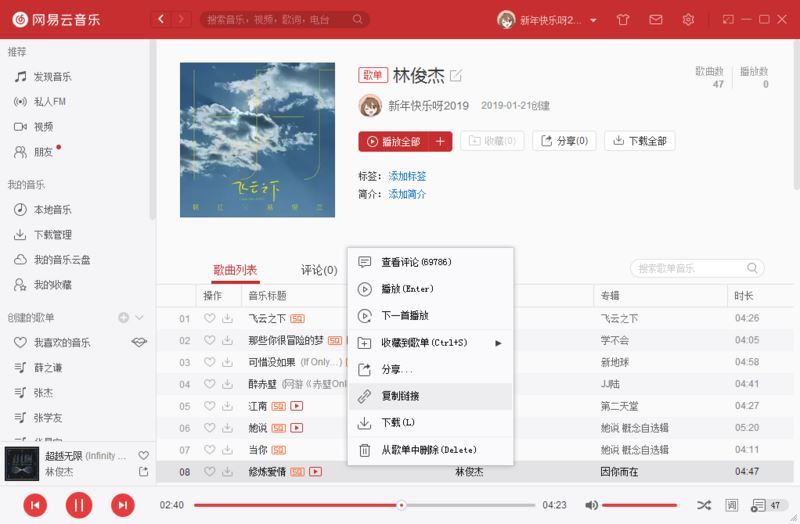Open the user account dropdown arrow

click(x=593, y=20)
